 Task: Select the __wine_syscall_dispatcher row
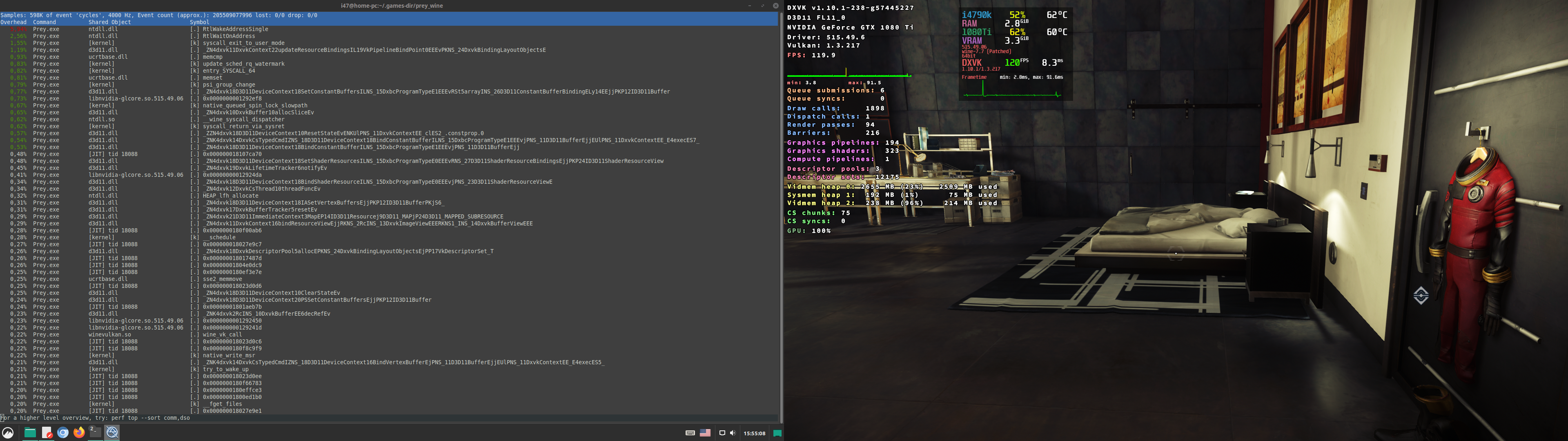pyautogui.click(x=390, y=119)
